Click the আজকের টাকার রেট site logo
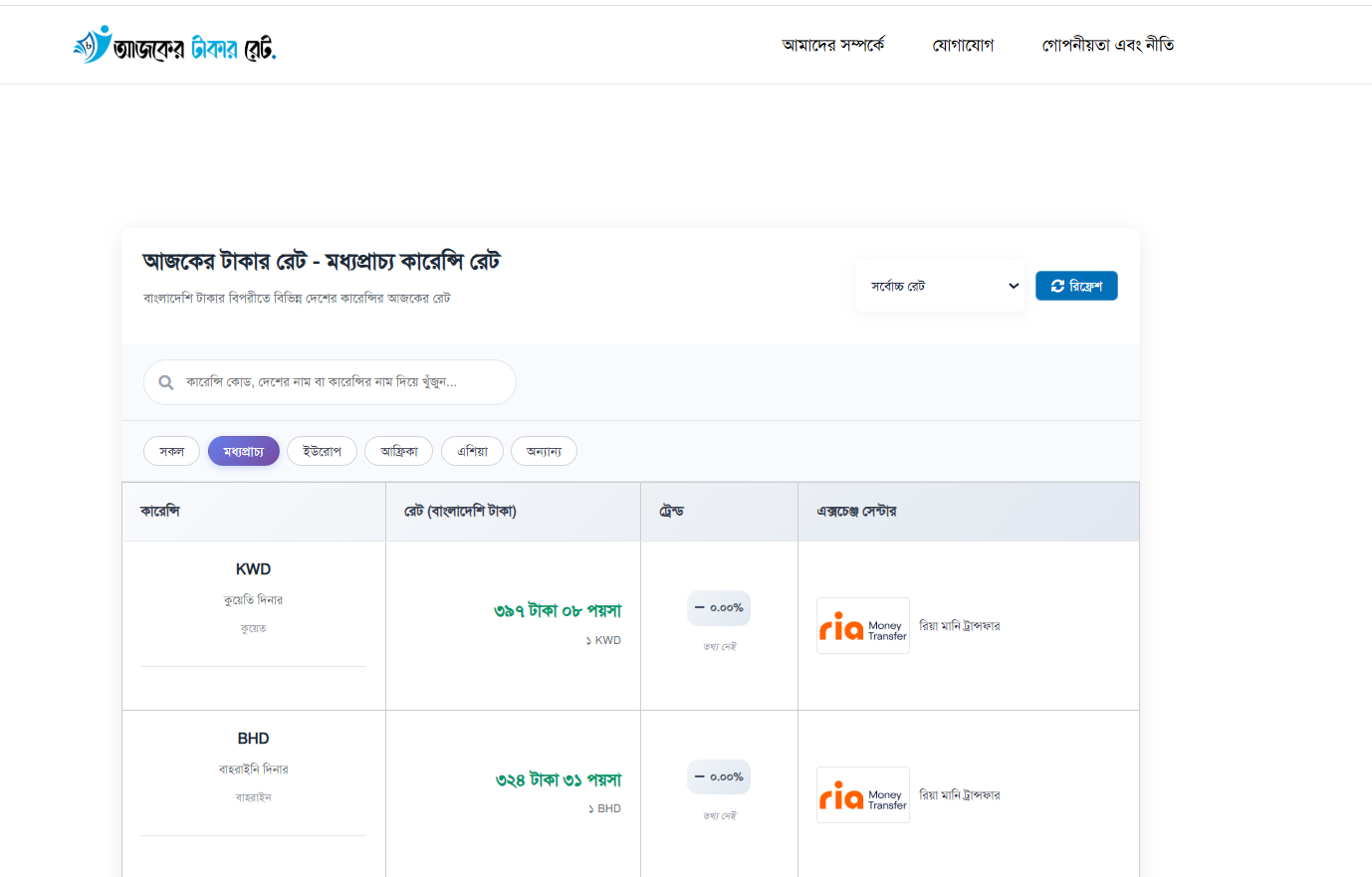The height and width of the screenshot is (877, 1372). coord(174,45)
